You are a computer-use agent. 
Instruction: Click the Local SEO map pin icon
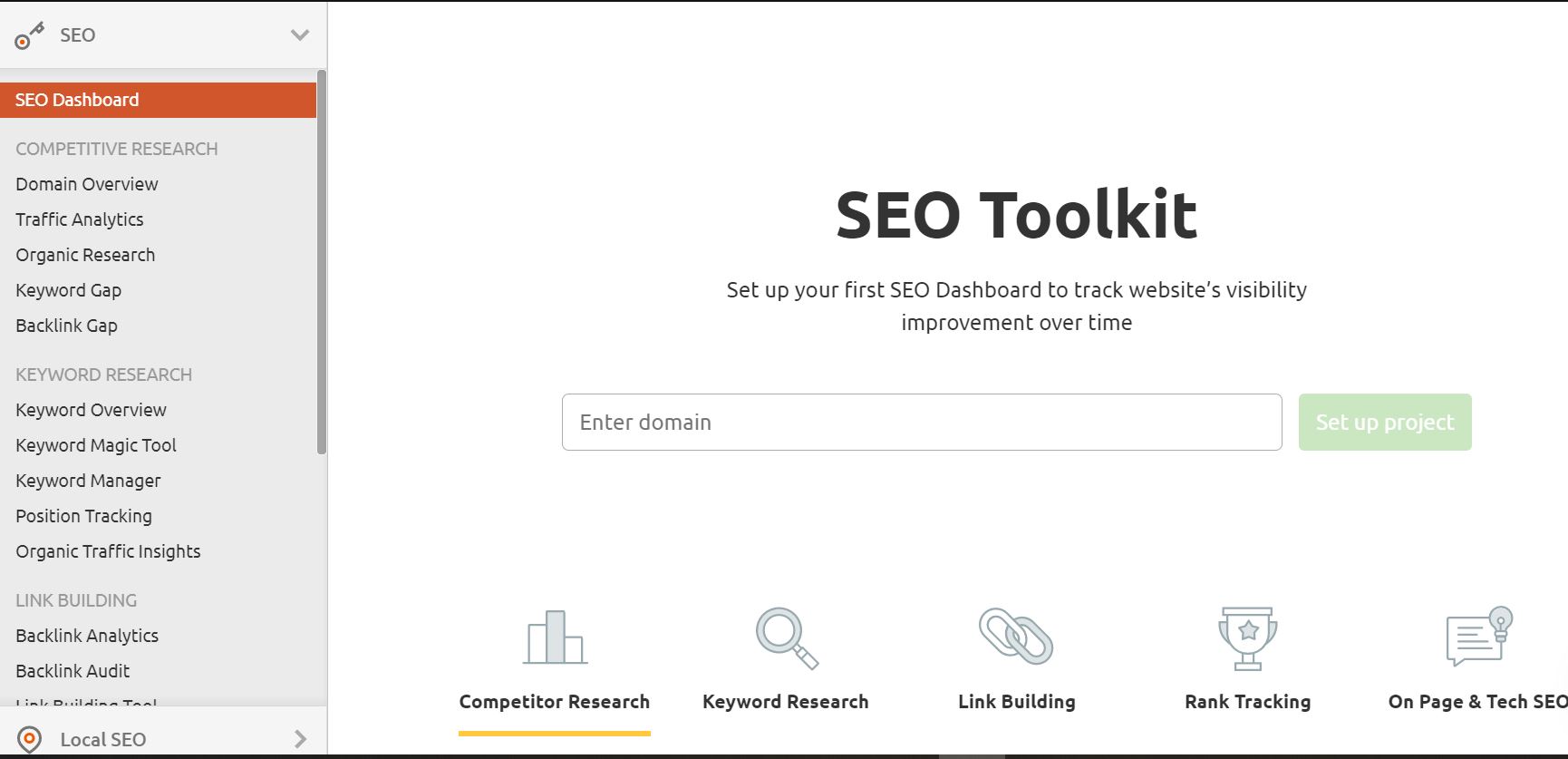point(29,739)
